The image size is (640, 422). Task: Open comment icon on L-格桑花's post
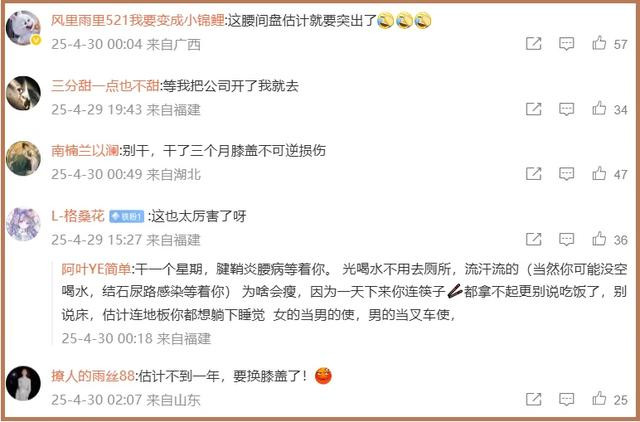tap(566, 240)
